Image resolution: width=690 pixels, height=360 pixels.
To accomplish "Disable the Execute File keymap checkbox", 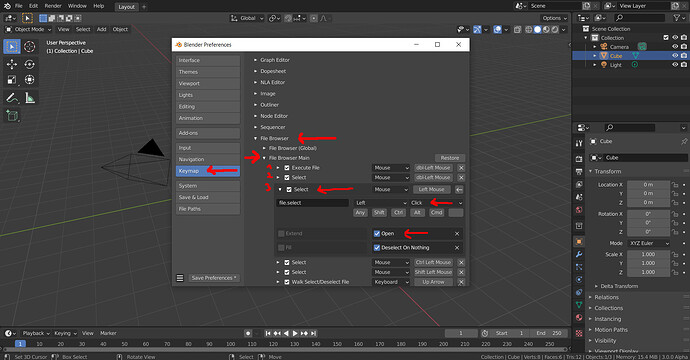I will [x=287, y=168].
